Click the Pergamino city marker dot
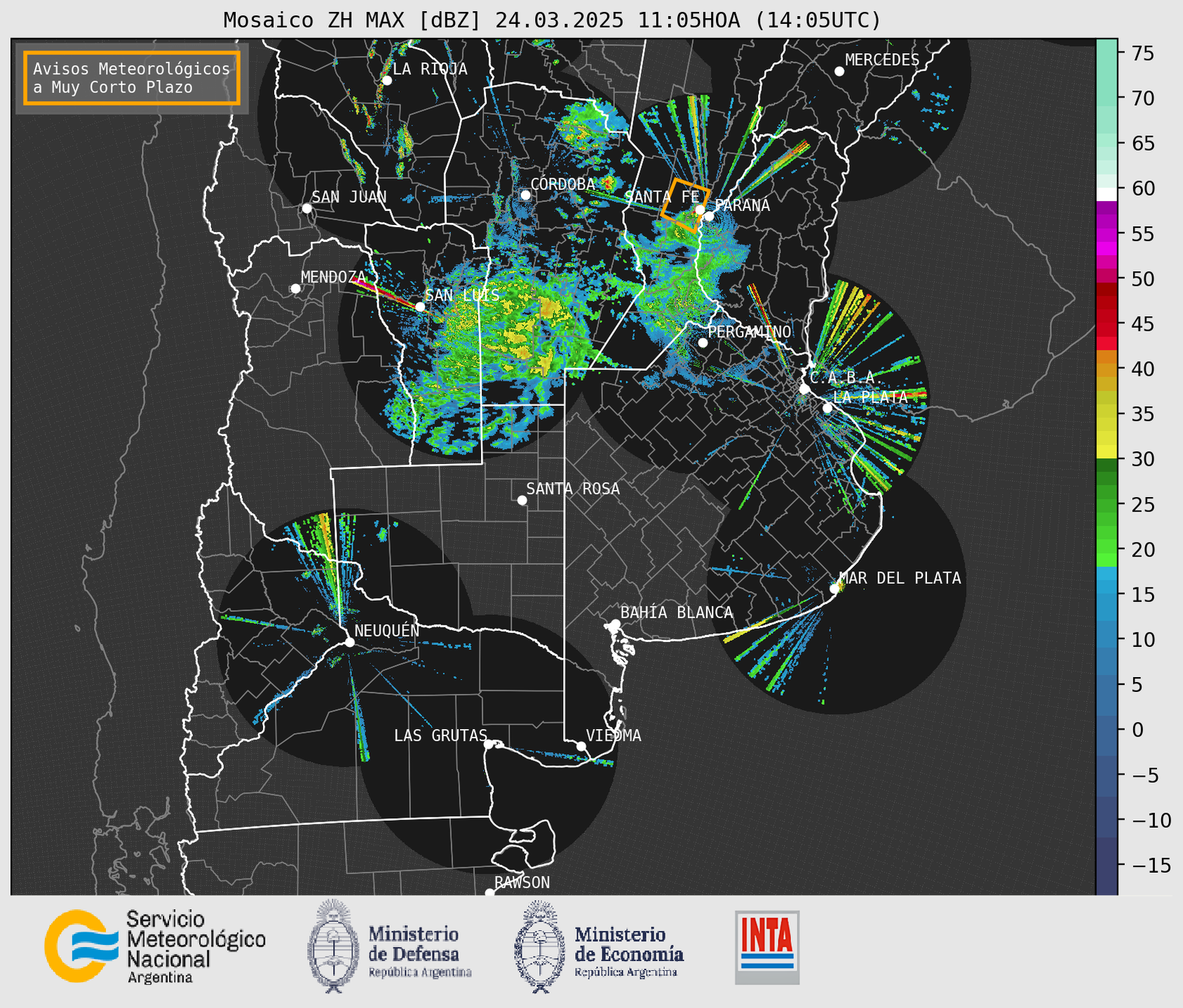 point(703,343)
